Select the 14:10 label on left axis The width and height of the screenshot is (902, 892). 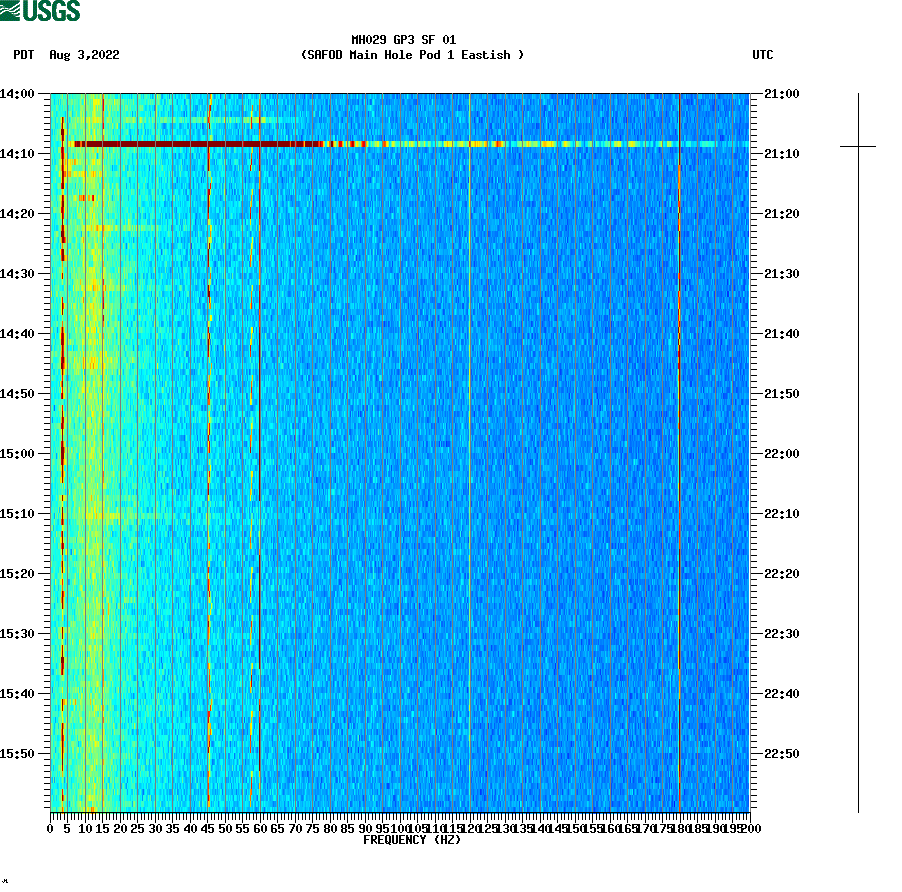18,152
